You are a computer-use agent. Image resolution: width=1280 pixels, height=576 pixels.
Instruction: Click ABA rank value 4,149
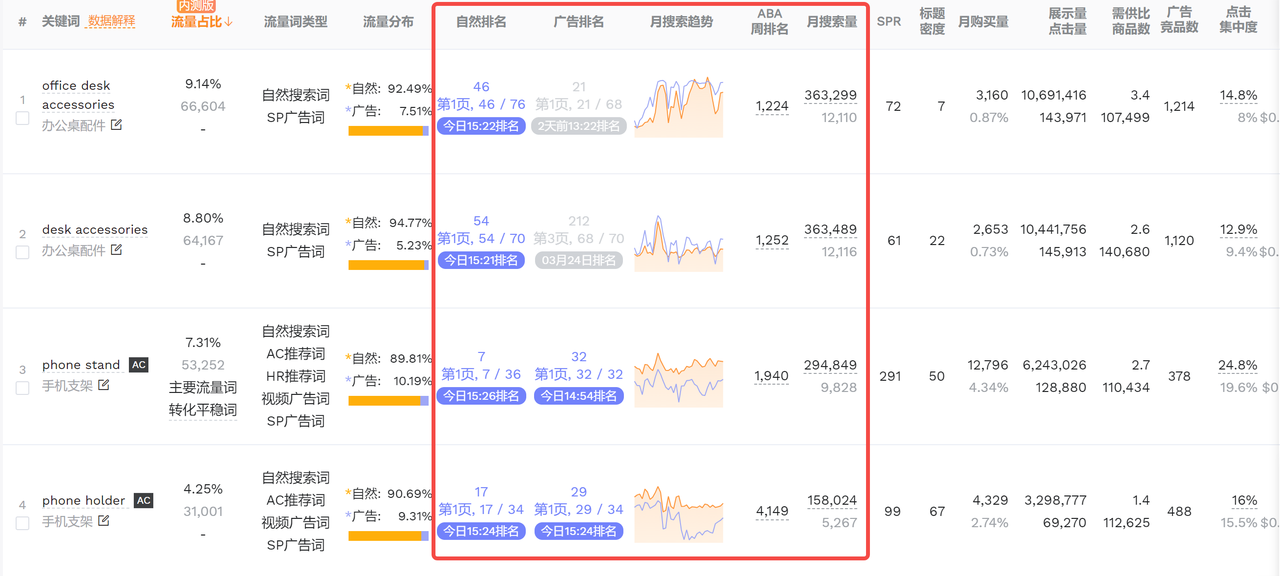click(x=772, y=511)
